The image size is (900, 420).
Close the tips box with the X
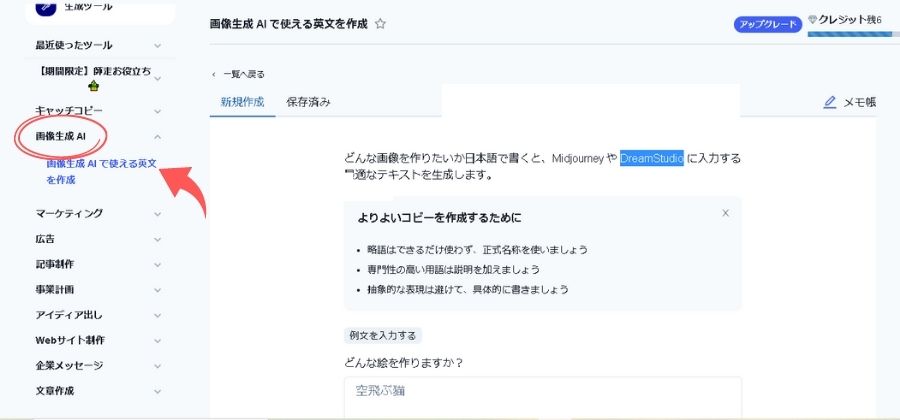click(x=726, y=213)
